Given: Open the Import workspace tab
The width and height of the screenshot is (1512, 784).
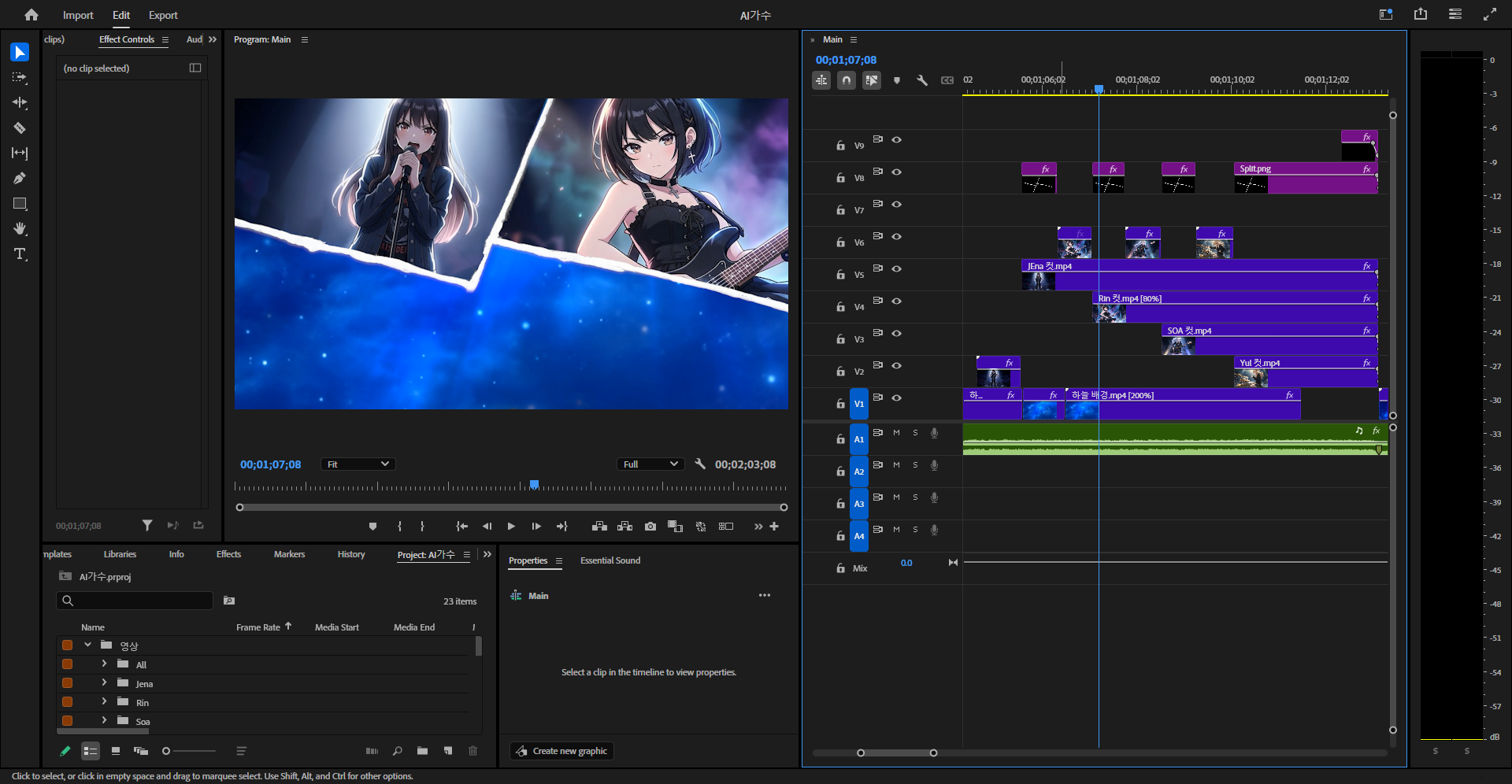Looking at the screenshot, I should click(78, 15).
